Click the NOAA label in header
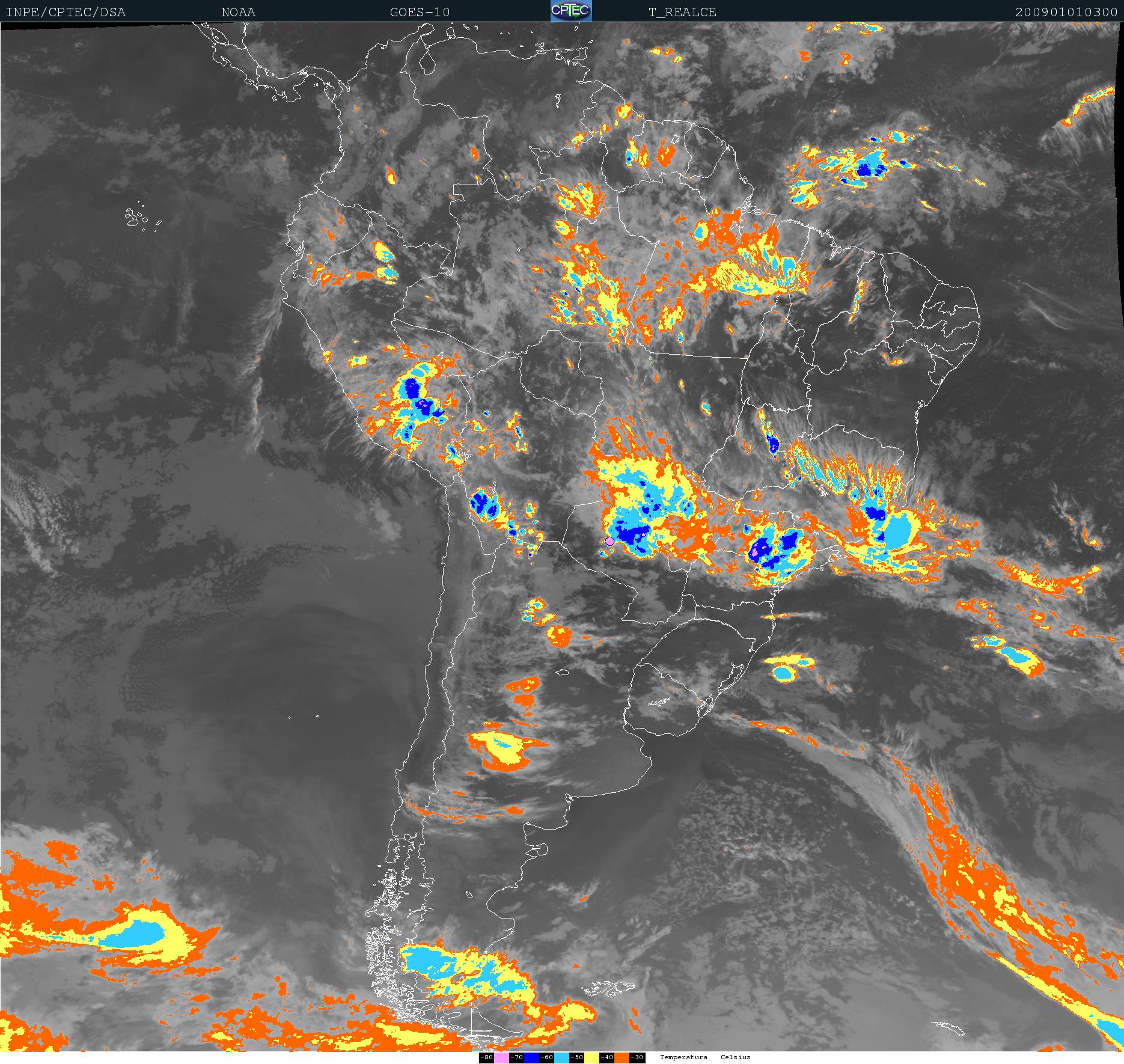Viewport: 1124px width, 1064px height. click(x=238, y=12)
